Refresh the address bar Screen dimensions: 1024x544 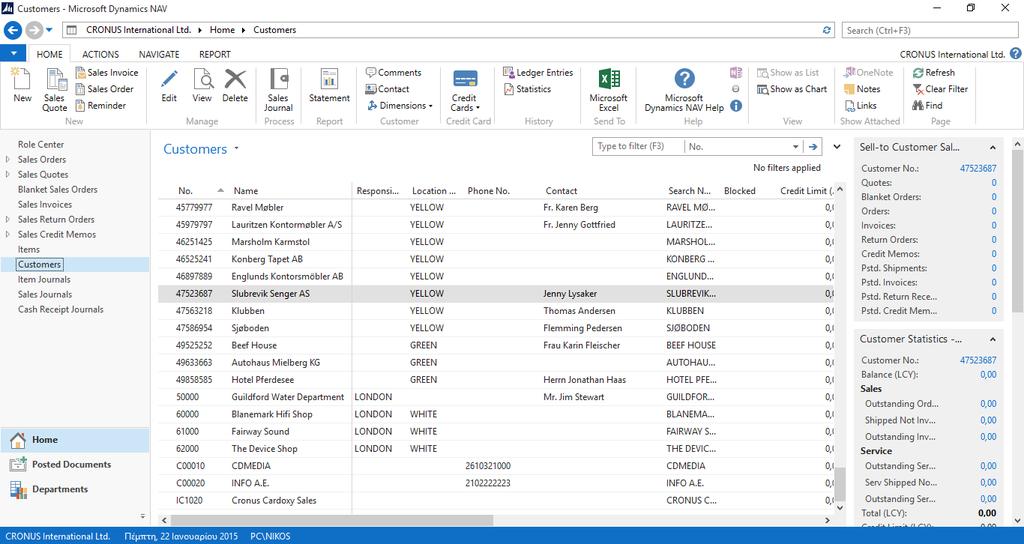coord(827,30)
